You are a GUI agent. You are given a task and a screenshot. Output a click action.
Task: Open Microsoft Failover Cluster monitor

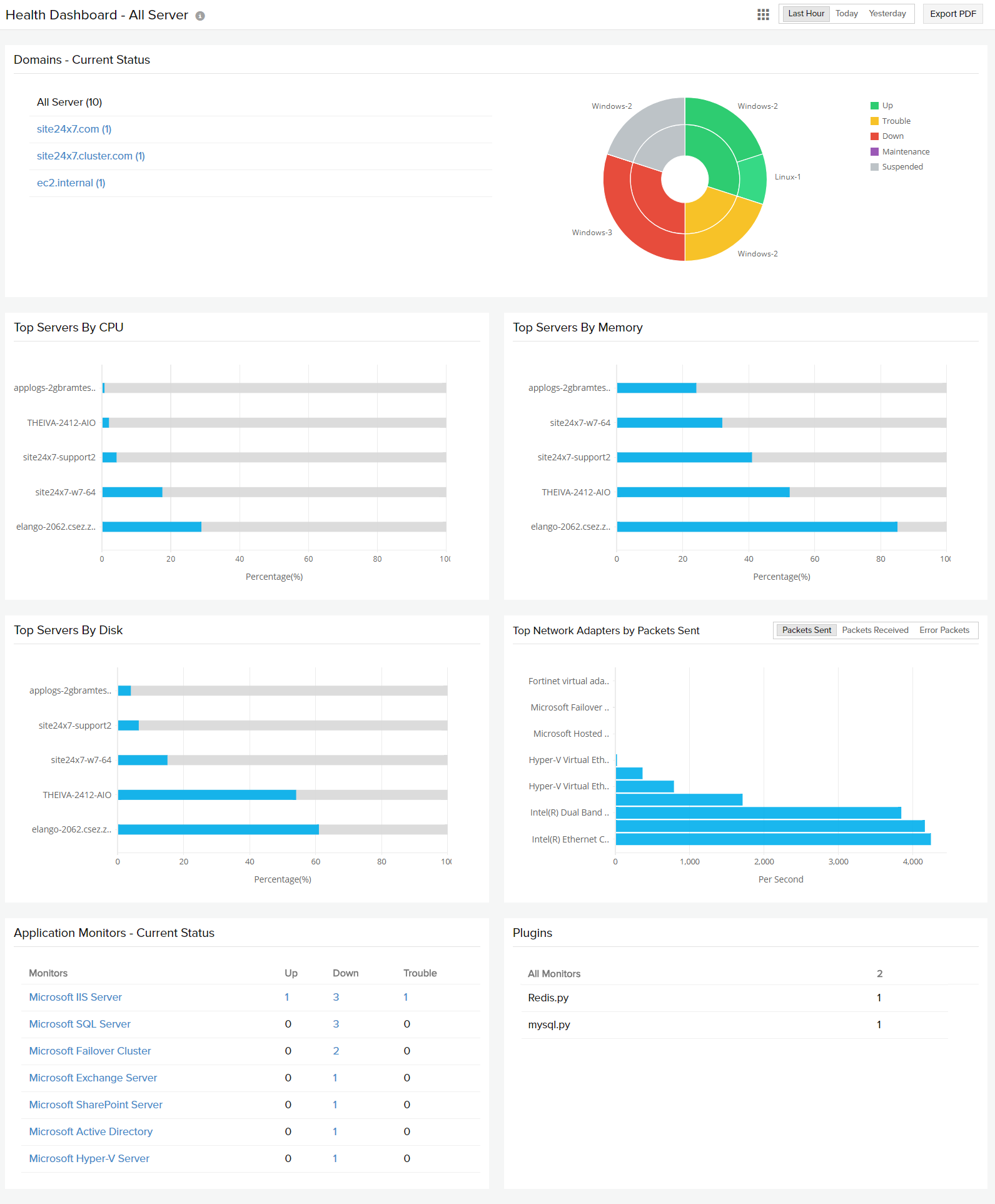[90, 1051]
